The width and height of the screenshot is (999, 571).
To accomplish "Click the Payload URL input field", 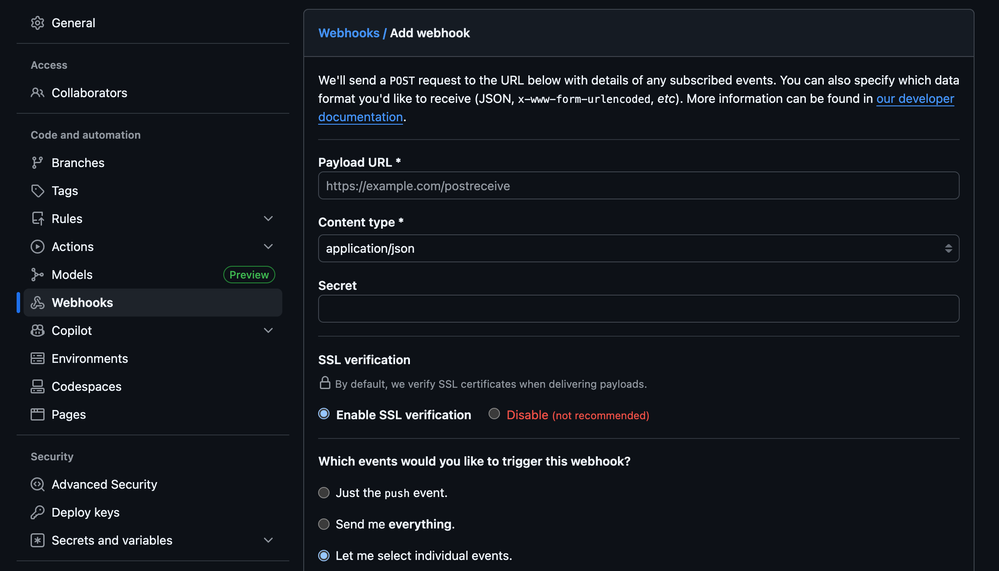I will pyautogui.click(x=638, y=186).
